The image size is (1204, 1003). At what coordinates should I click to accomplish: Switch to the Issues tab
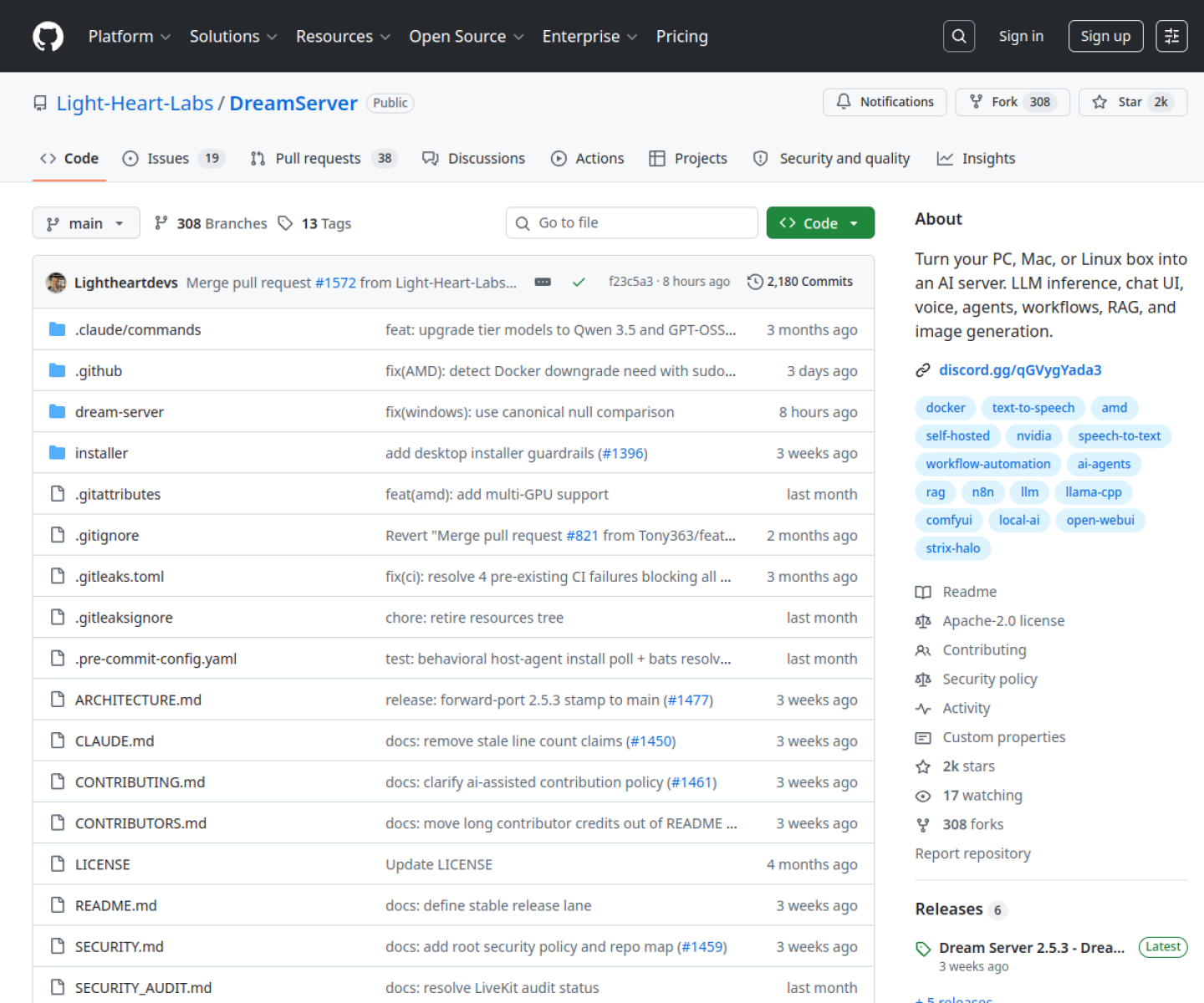coord(174,158)
